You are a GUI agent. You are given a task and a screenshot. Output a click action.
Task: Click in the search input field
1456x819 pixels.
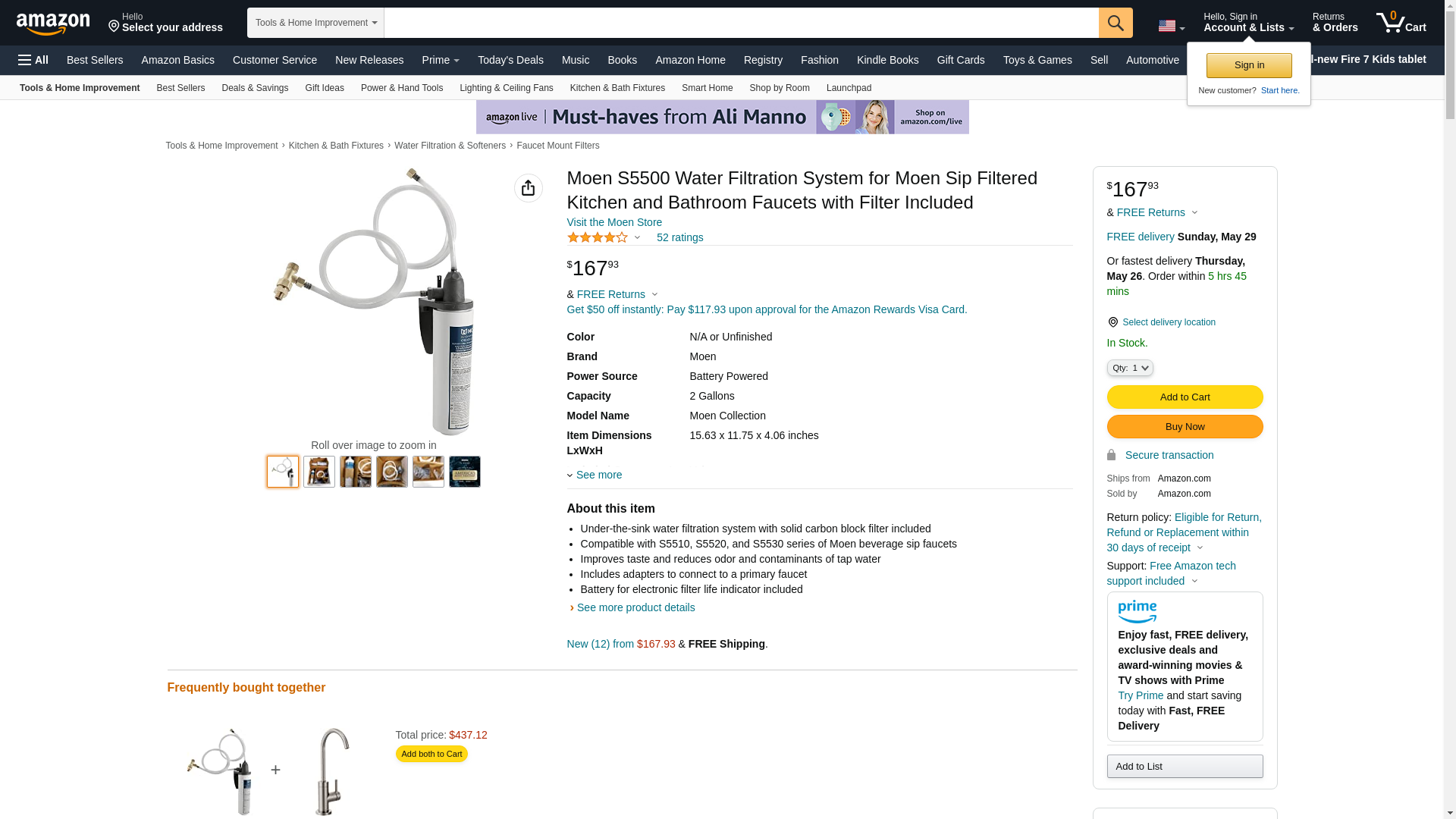pyautogui.click(x=740, y=23)
